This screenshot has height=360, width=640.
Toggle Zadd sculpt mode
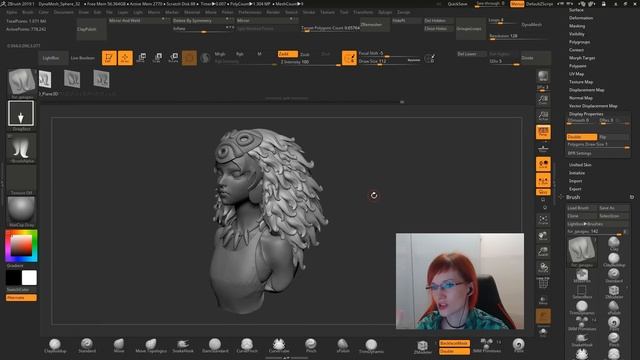(287, 54)
